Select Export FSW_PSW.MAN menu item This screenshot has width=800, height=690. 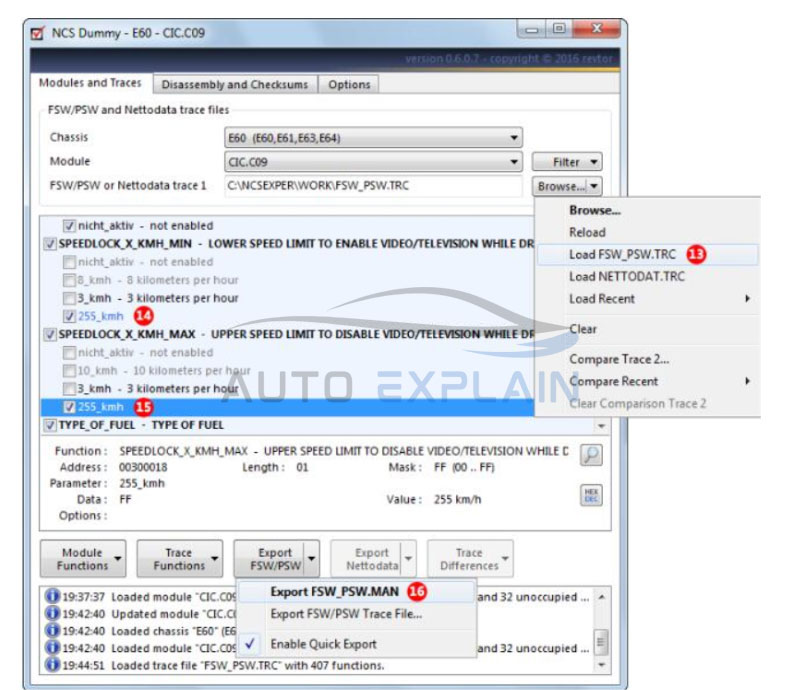click(357, 592)
